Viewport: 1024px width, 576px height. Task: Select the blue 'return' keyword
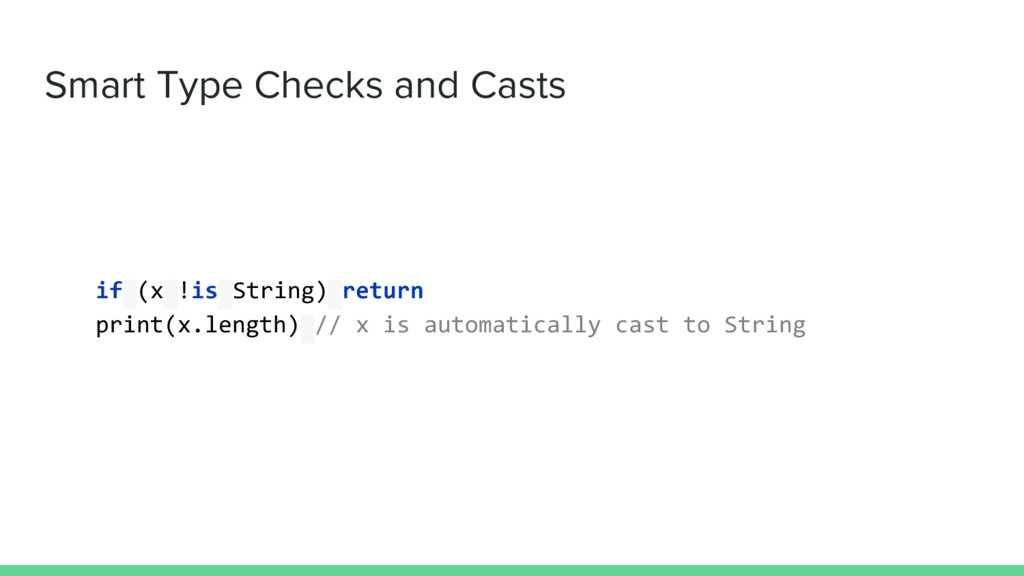(x=383, y=291)
